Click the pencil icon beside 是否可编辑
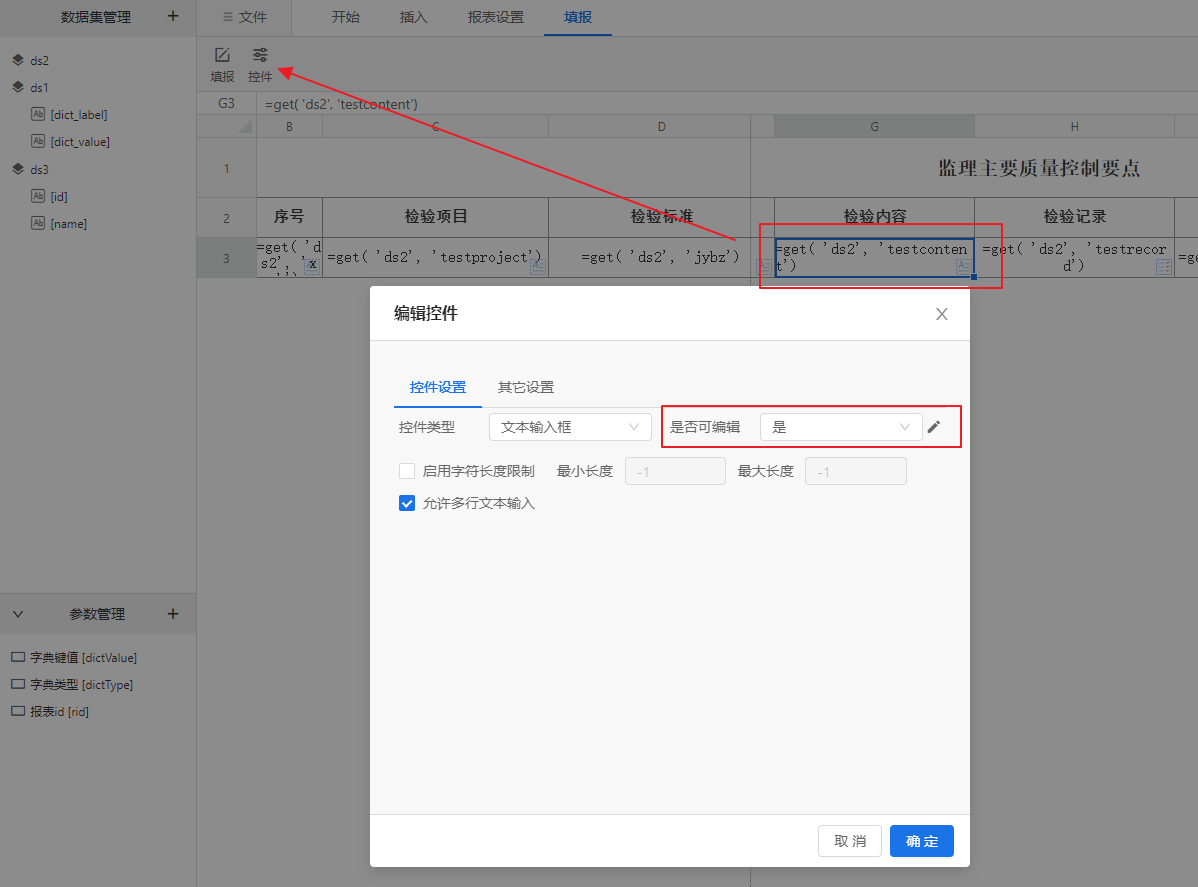 click(x=934, y=427)
